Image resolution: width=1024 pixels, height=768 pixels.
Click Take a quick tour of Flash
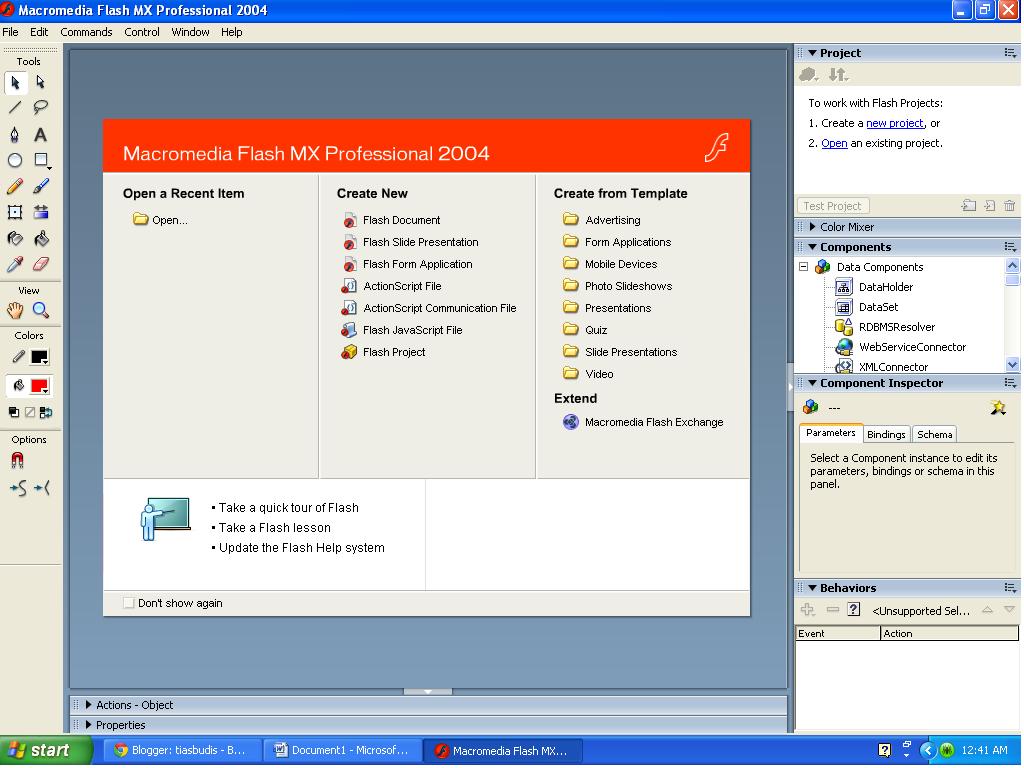288,507
